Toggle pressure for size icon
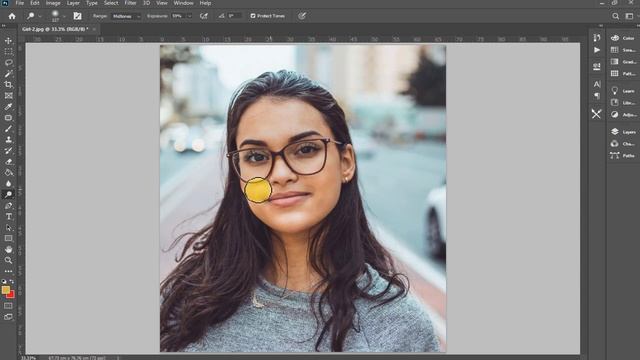This screenshot has height=360, width=640. [302, 16]
